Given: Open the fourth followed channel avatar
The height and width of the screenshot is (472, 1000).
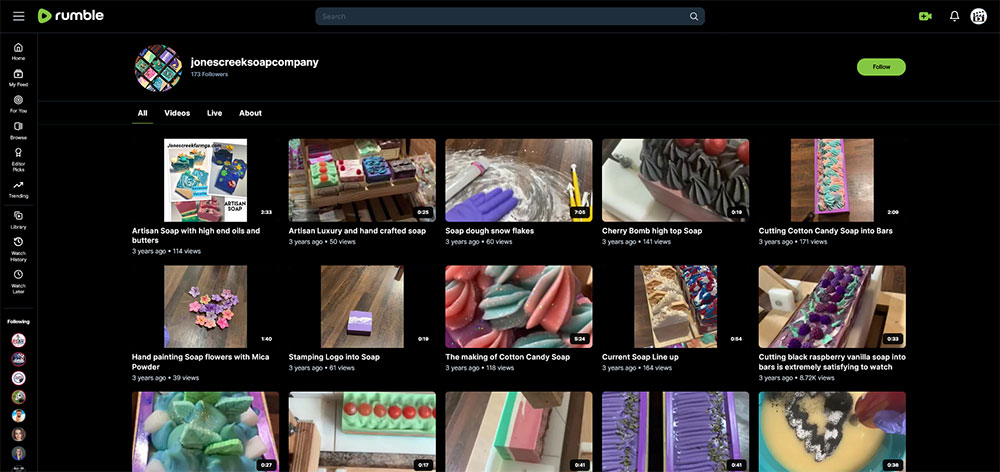Looking at the screenshot, I should coord(18,397).
